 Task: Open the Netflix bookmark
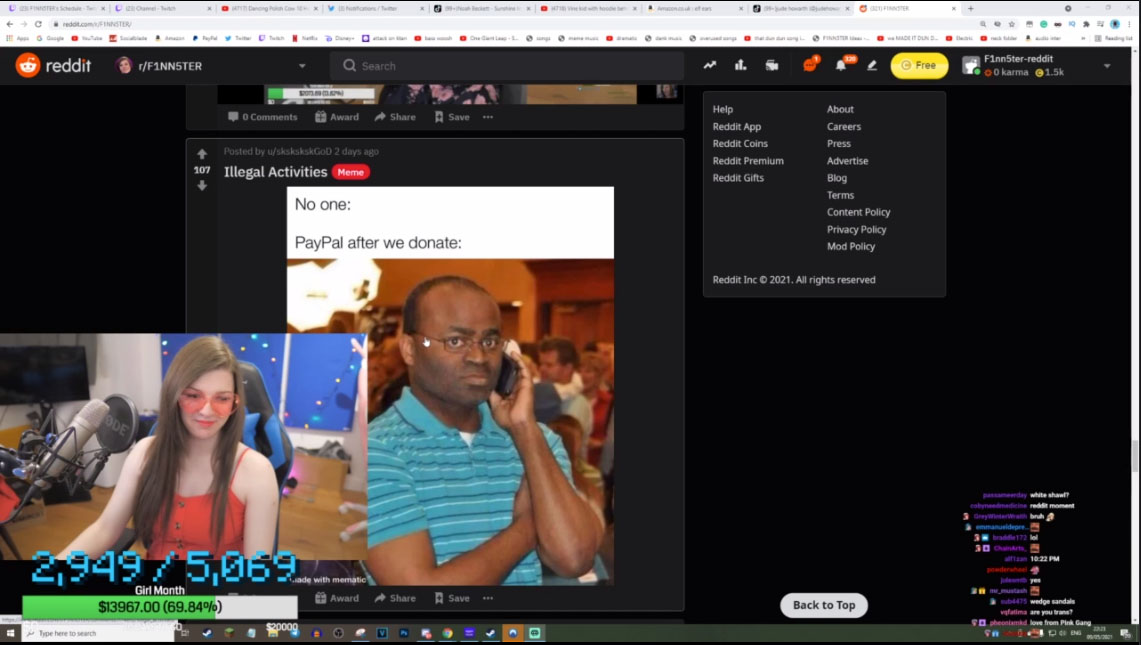[305, 38]
